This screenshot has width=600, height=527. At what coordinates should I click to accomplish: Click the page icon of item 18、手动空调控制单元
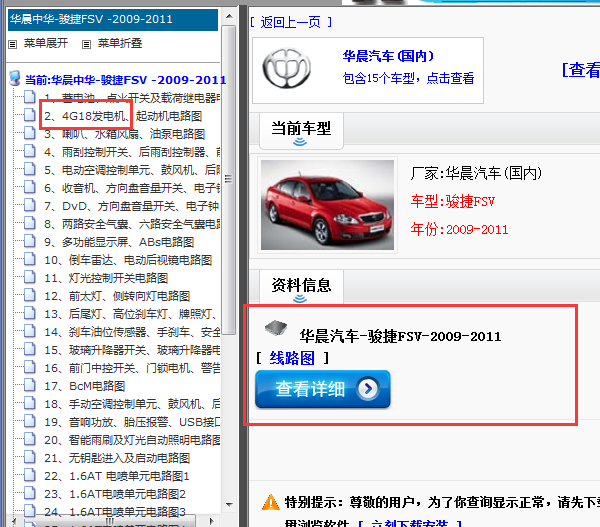[x=30, y=403]
